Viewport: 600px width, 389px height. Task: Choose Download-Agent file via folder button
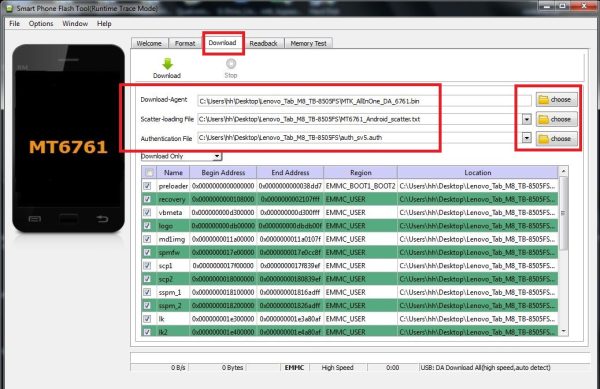click(556, 100)
